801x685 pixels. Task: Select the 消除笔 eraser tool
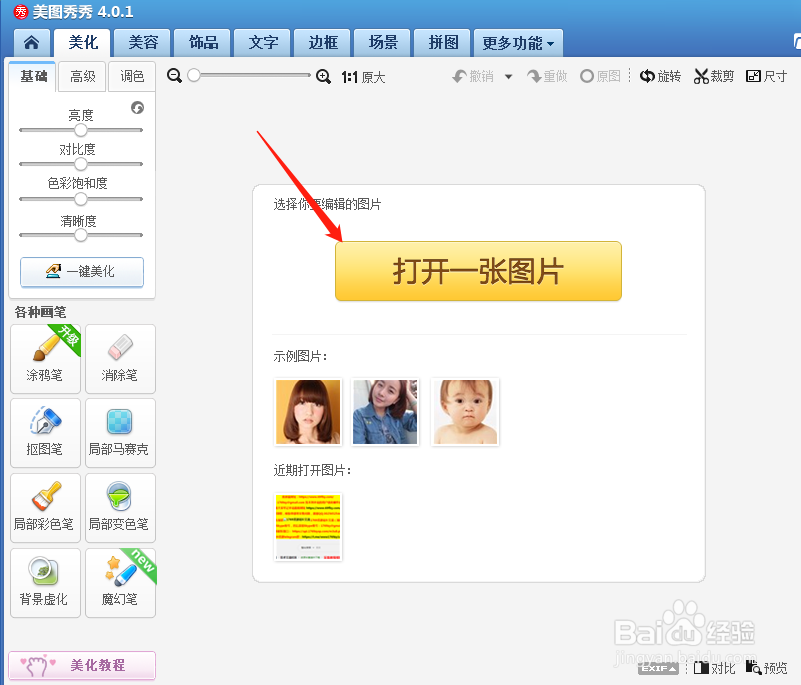point(120,359)
